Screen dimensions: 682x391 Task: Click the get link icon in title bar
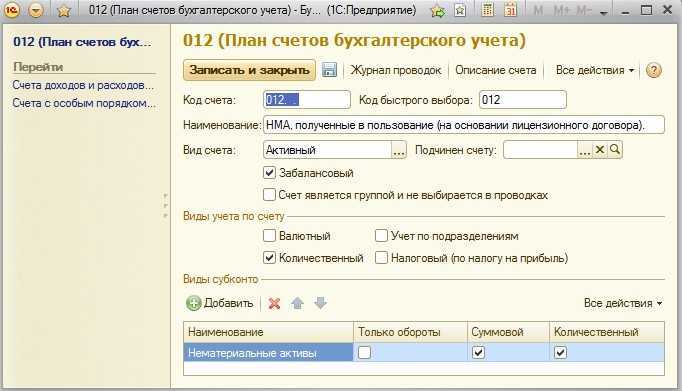tap(438, 10)
